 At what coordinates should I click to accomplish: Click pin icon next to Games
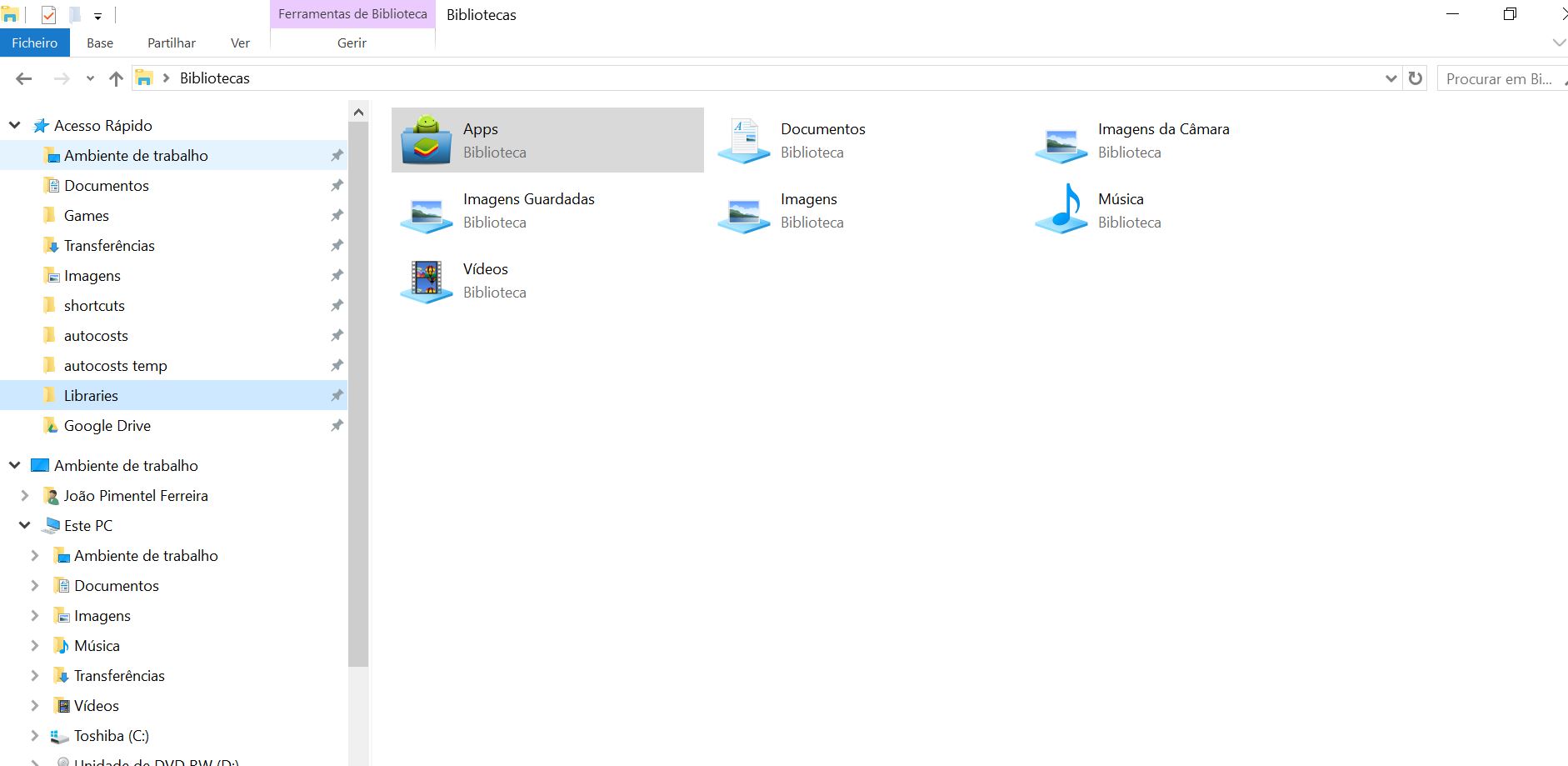(337, 216)
